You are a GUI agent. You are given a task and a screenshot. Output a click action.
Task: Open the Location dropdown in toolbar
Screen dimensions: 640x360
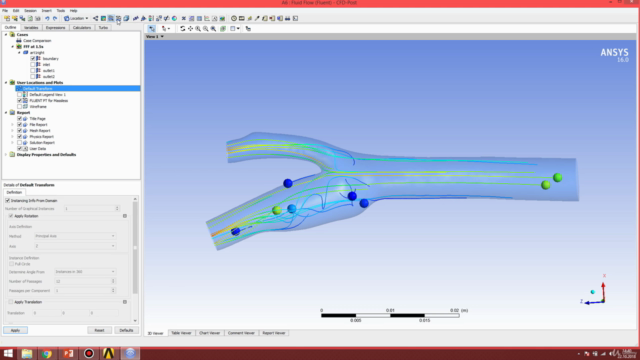pyautogui.click(x=76, y=18)
